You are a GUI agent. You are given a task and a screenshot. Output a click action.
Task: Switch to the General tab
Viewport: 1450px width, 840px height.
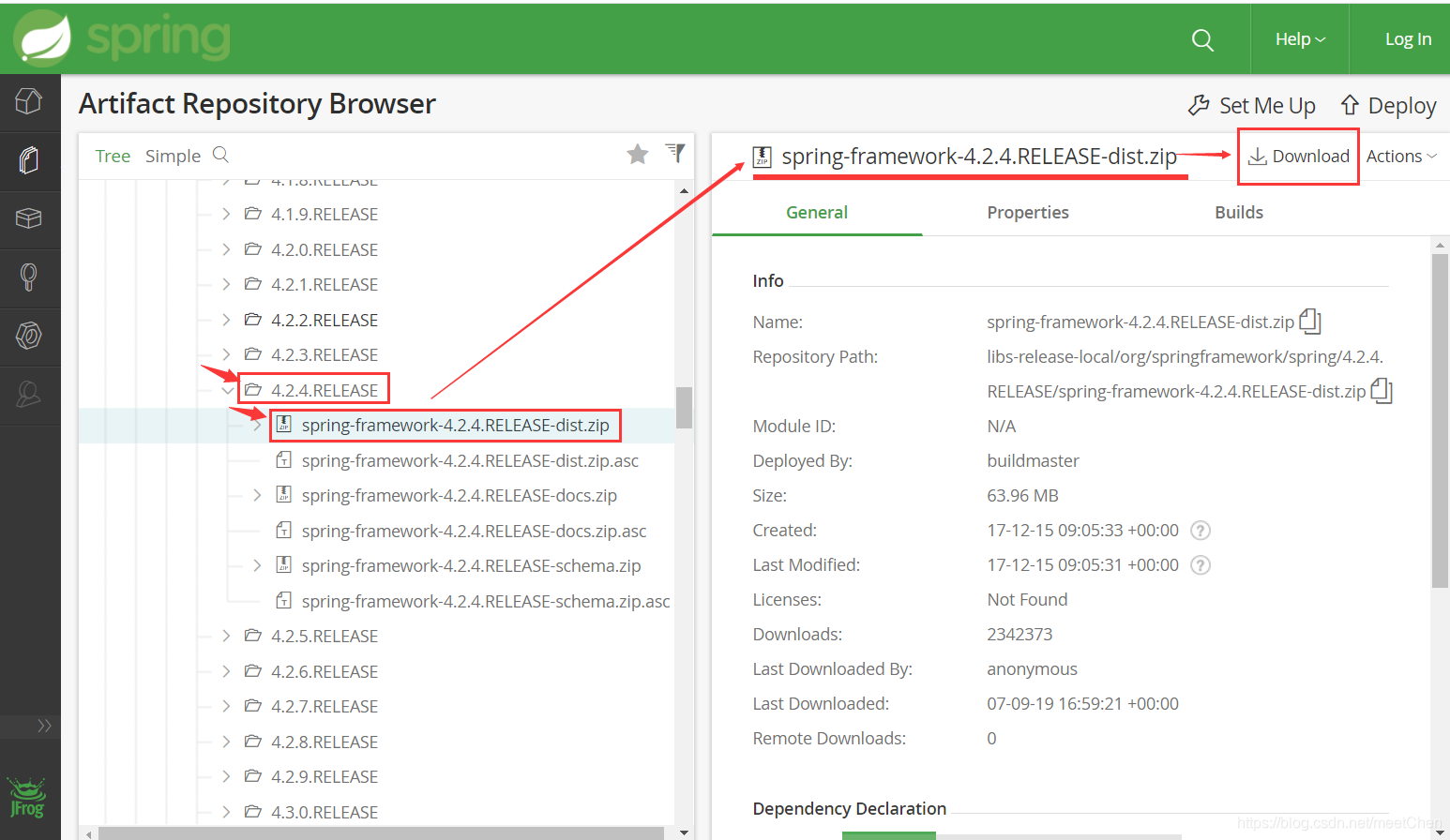(x=817, y=213)
